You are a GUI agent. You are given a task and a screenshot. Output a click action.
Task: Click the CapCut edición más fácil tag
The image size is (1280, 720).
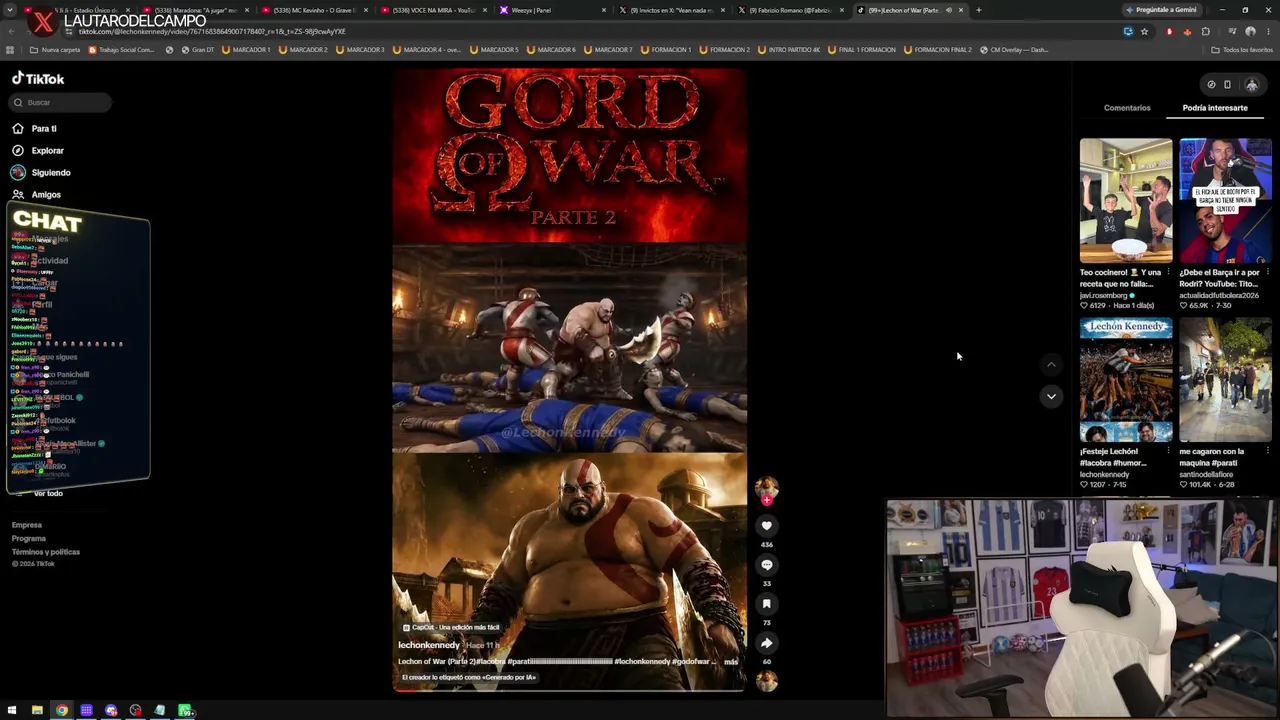(x=451, y=627)
